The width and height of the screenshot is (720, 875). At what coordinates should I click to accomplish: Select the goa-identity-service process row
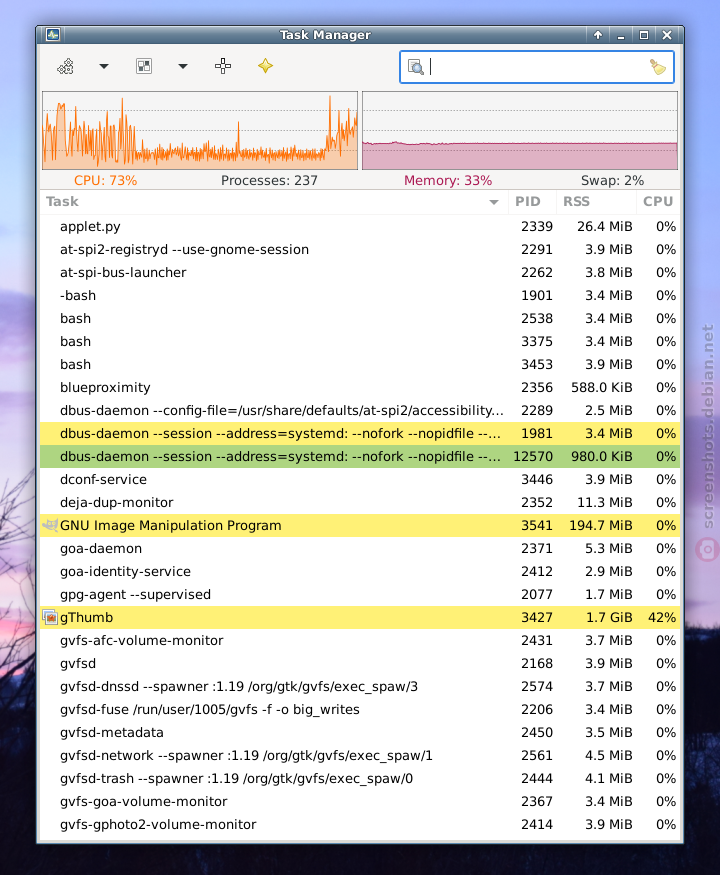click(x=360, y=571)
